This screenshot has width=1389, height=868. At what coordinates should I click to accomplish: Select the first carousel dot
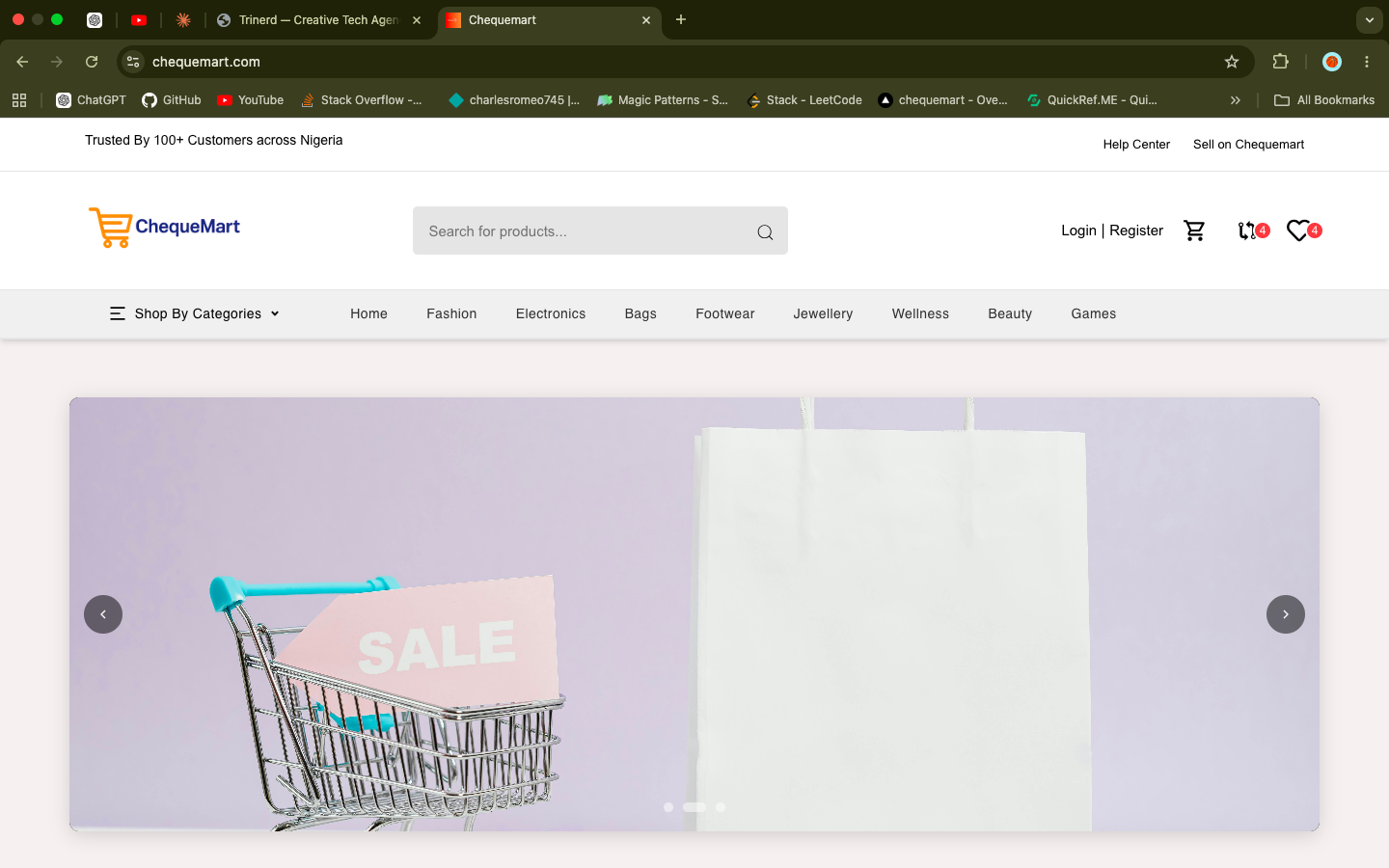coord(668,807)
